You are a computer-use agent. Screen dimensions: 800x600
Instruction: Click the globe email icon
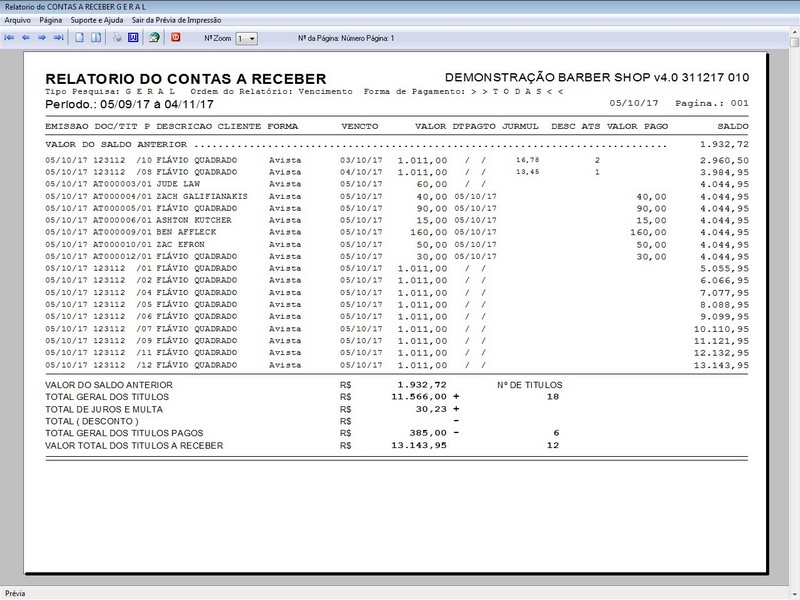154,38
